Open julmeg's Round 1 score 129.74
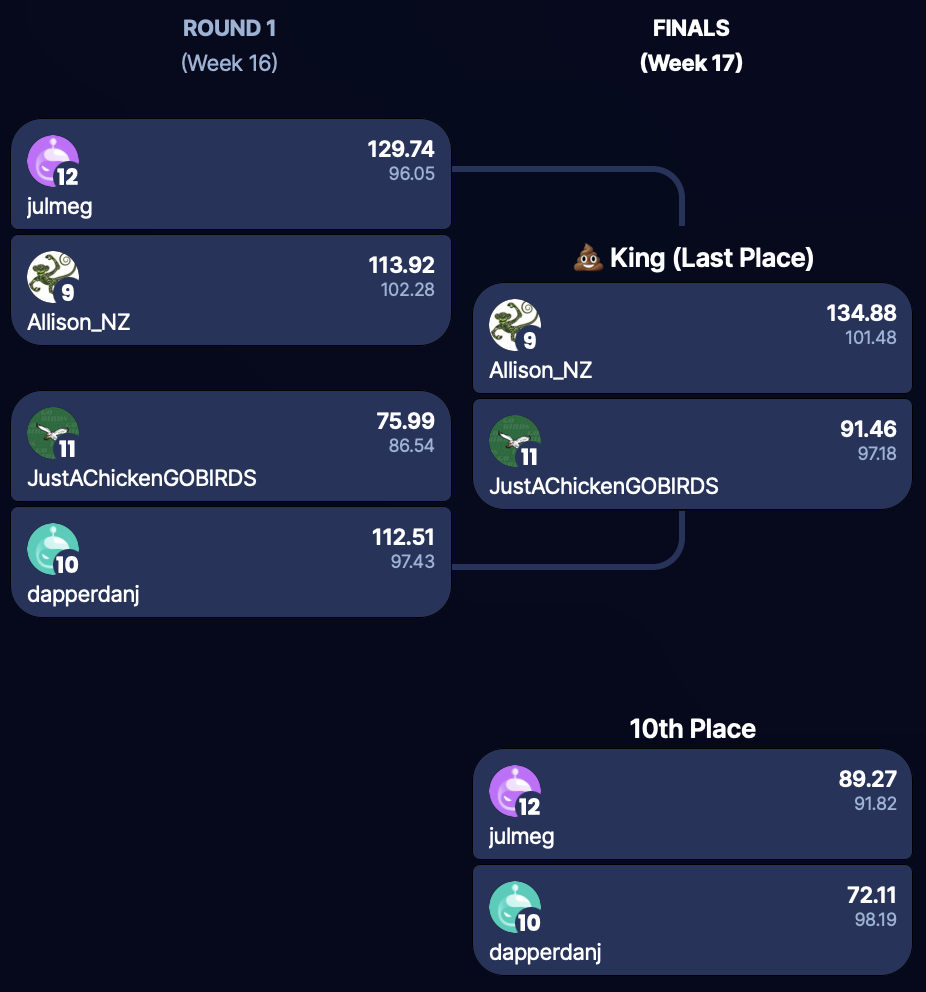Screen dimensions: 926x992 [400, 150]
